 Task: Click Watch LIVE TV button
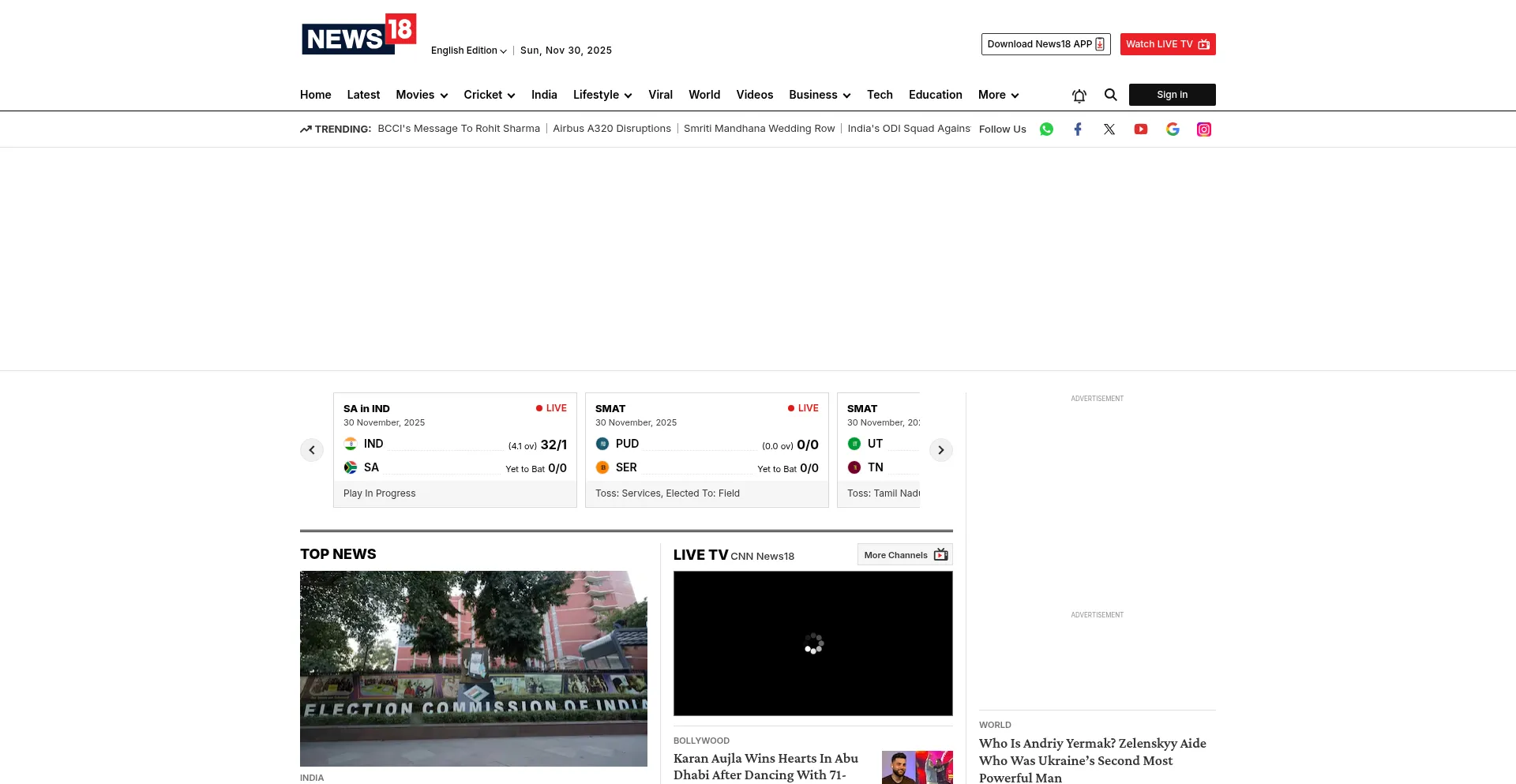click(x=1167, y=44)
